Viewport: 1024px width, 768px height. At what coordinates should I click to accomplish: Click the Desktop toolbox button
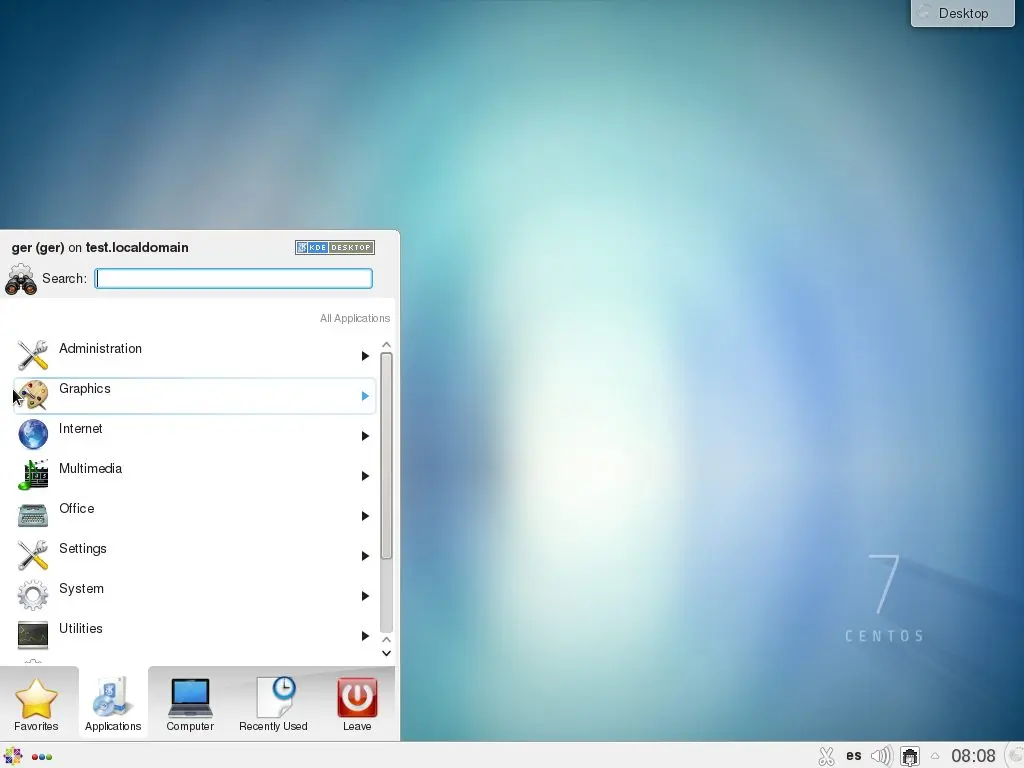962,13
